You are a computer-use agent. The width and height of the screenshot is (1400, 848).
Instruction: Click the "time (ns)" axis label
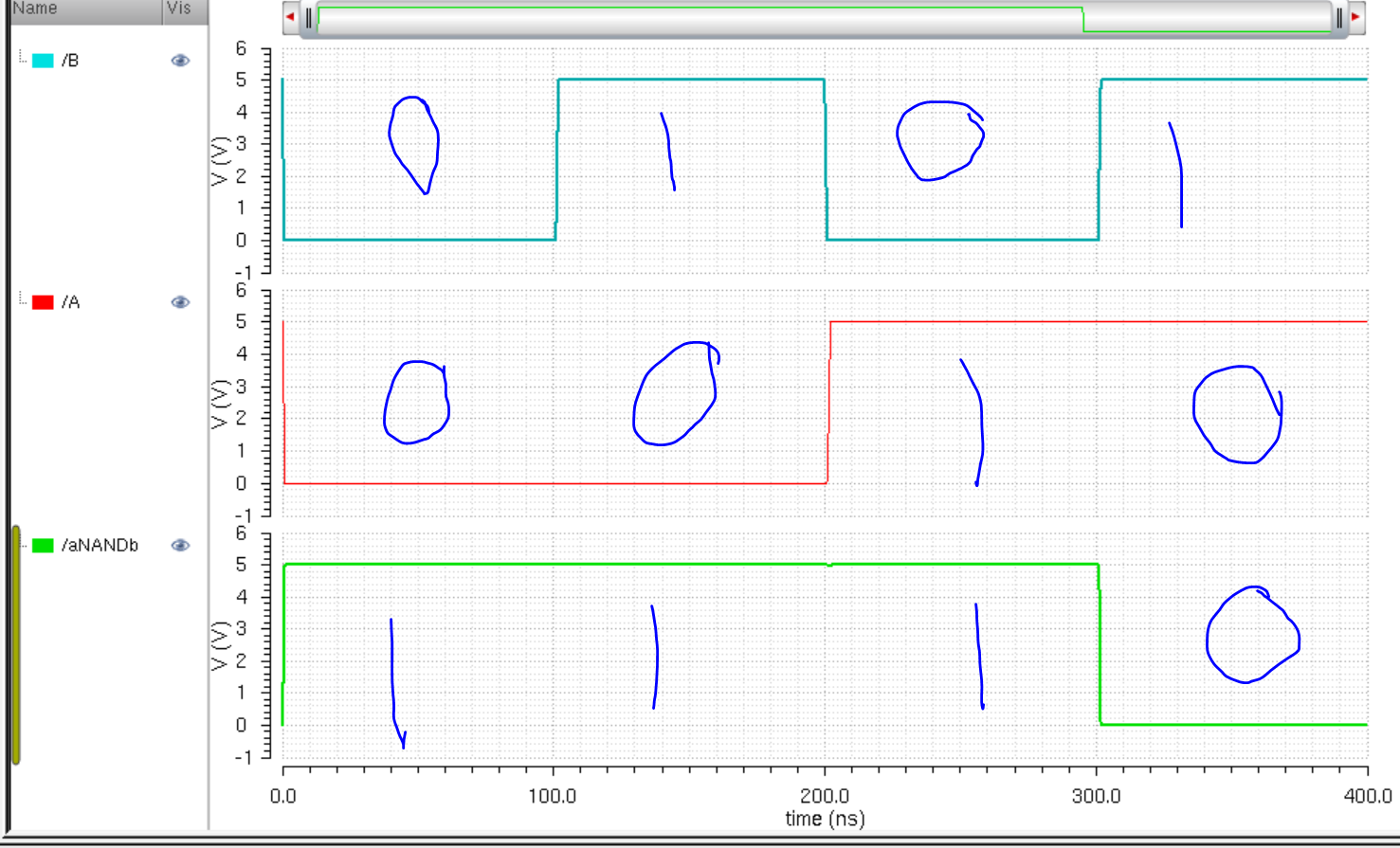pyautogui.click(x=825, y=819)
